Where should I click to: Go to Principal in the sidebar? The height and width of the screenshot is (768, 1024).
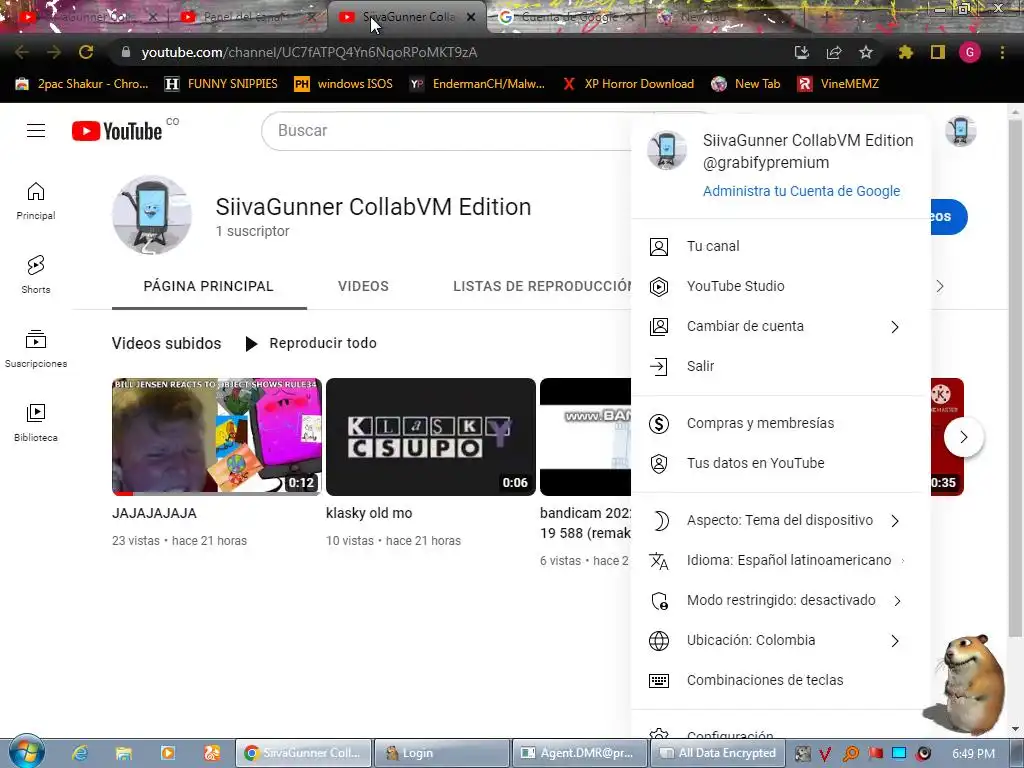click(x=36, y=200)
